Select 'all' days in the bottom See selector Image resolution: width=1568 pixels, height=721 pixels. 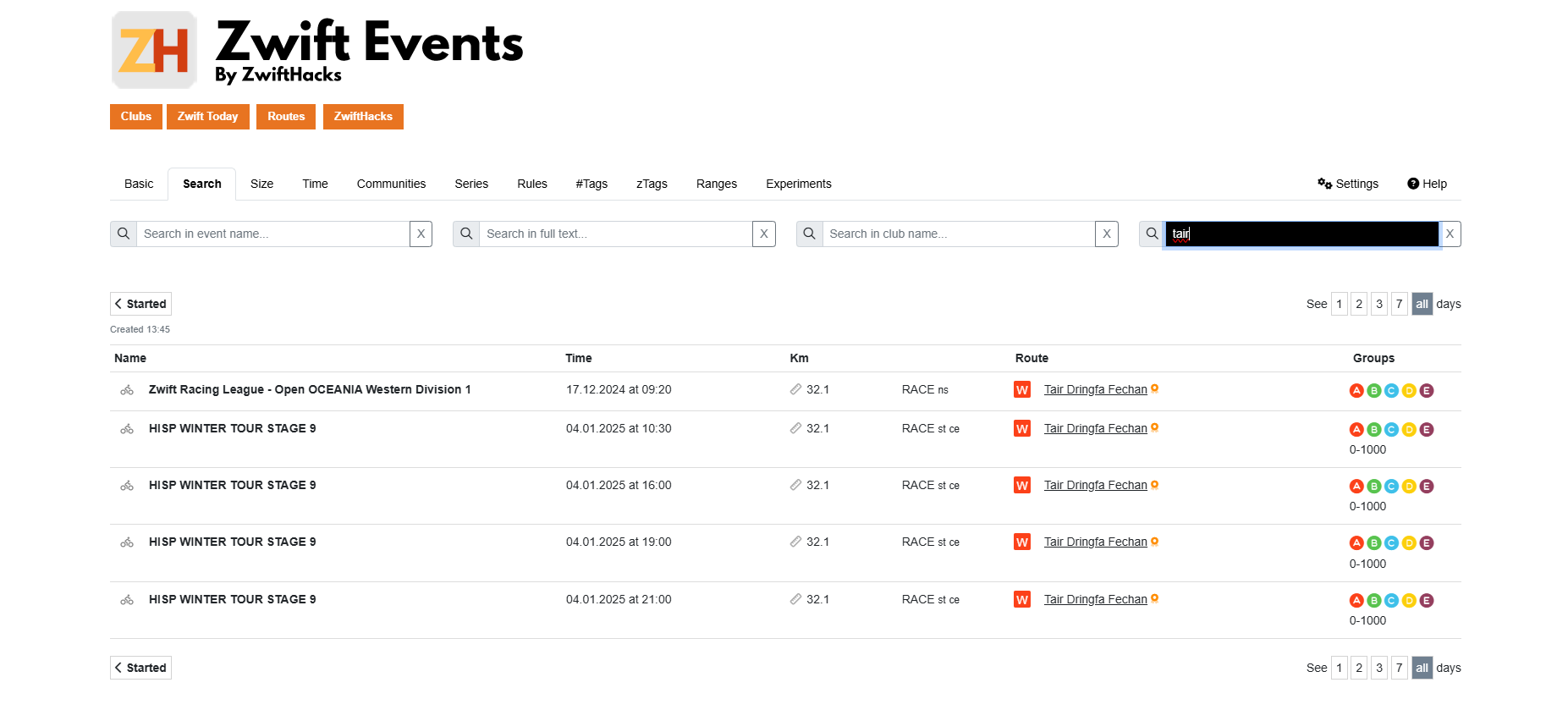[x=1422, y=668]
